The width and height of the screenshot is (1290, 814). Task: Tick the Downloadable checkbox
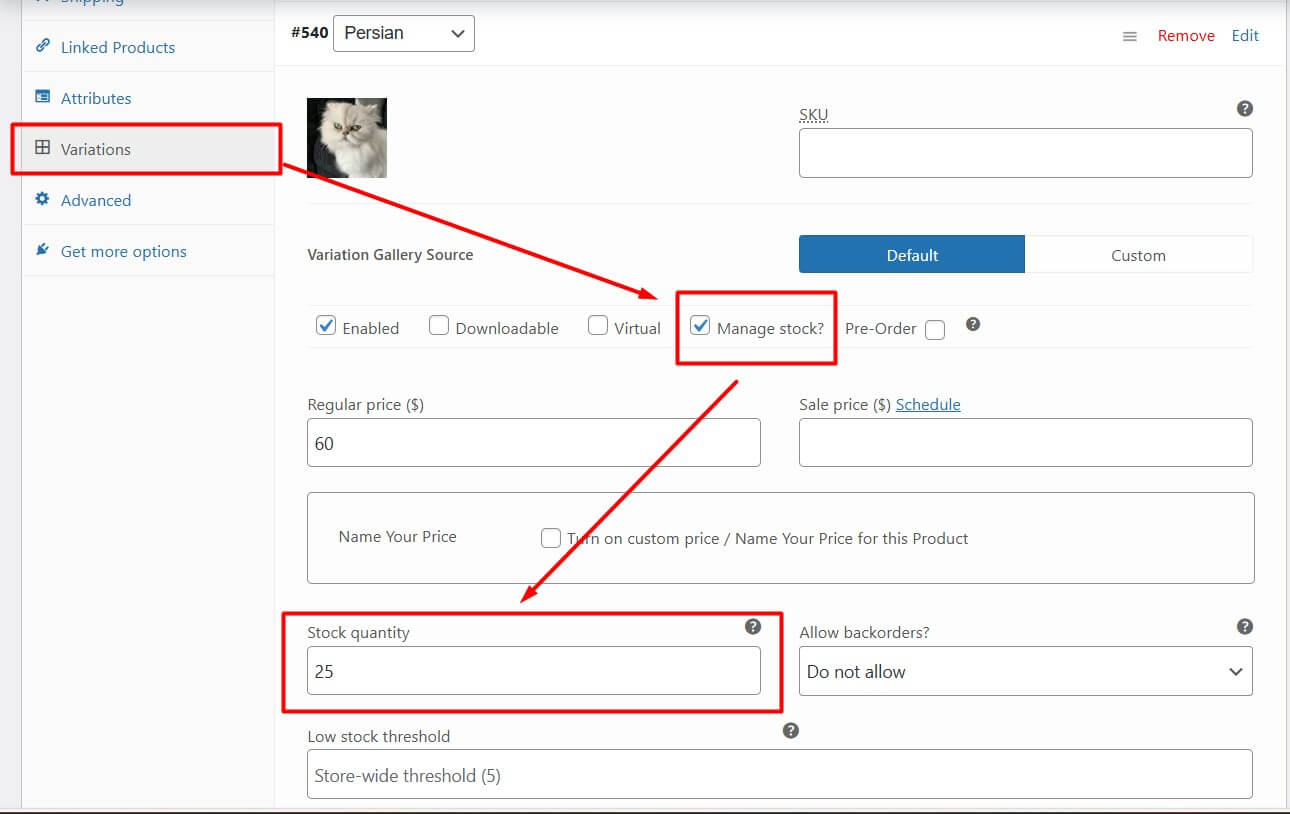439,326
